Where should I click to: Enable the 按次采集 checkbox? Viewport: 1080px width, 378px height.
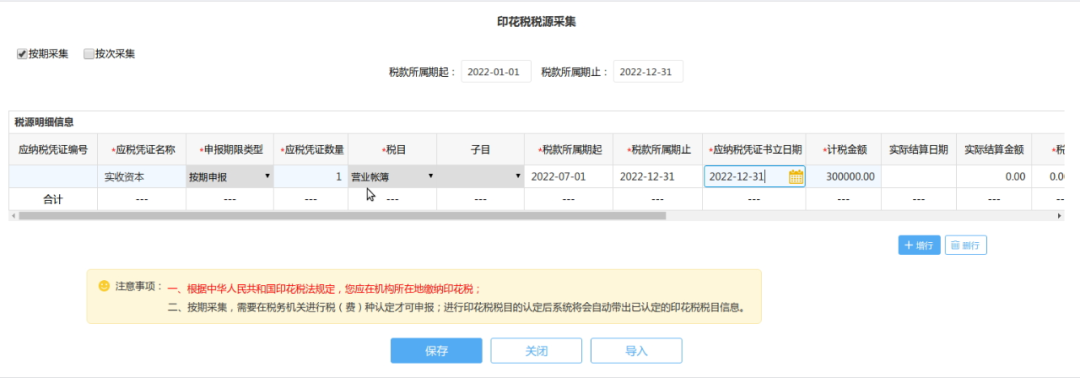tap(88, 54)
